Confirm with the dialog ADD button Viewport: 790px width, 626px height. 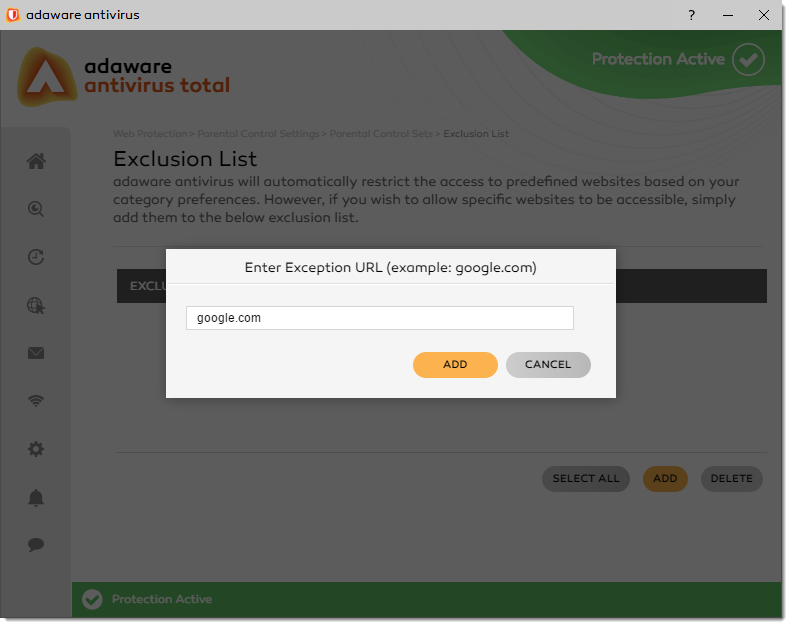(455, 365)
